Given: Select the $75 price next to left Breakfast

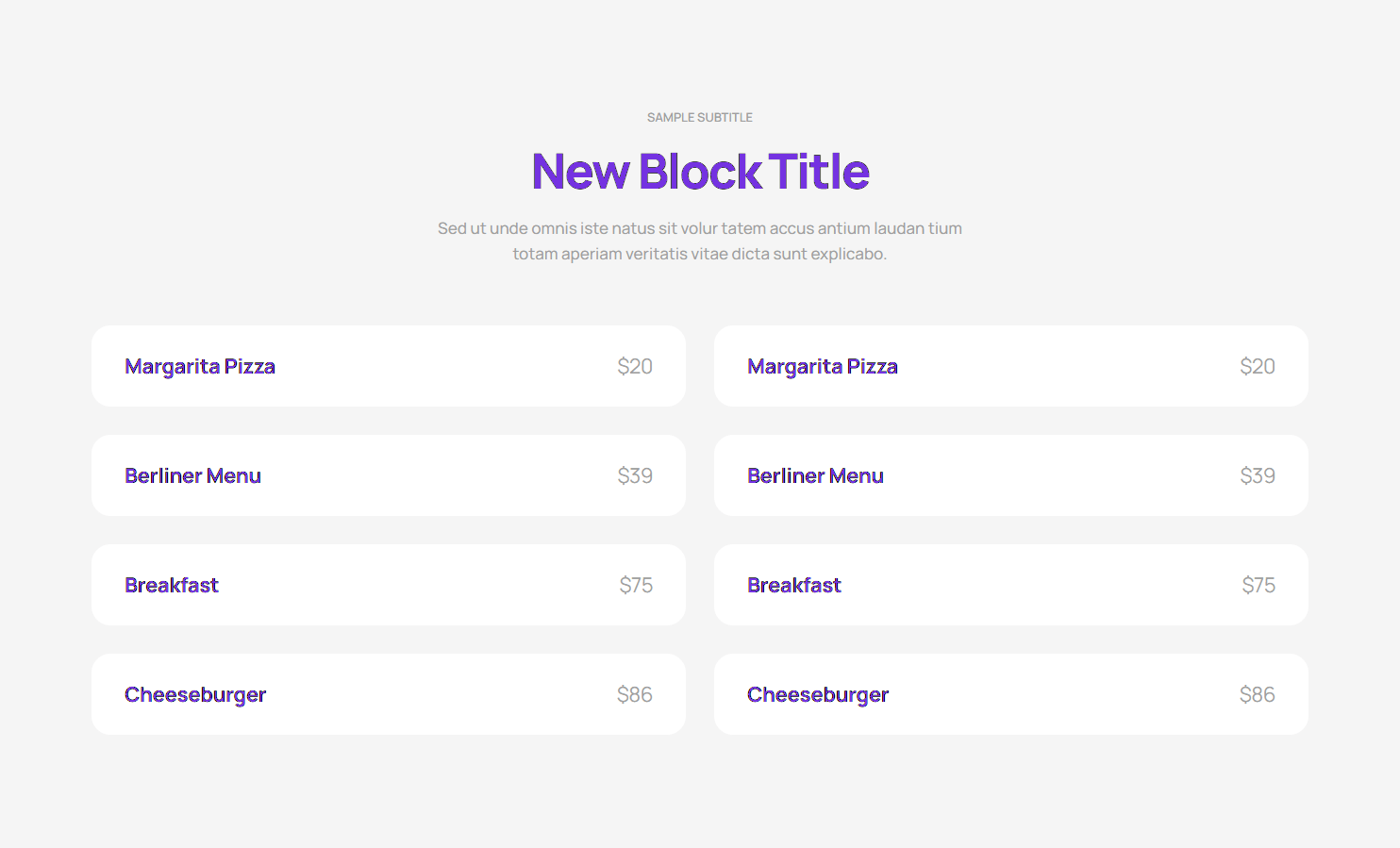Looking at the screenshot, I should (x=637, y=585).
